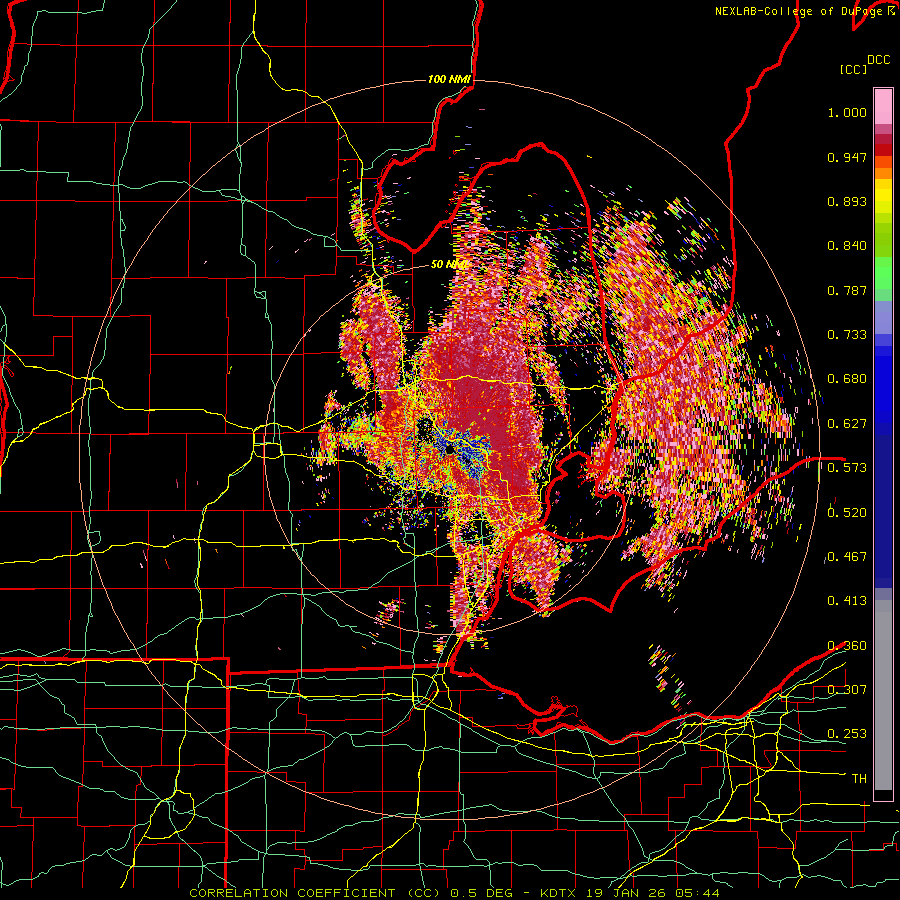Click the 0.413 colorbar value label

847,600
